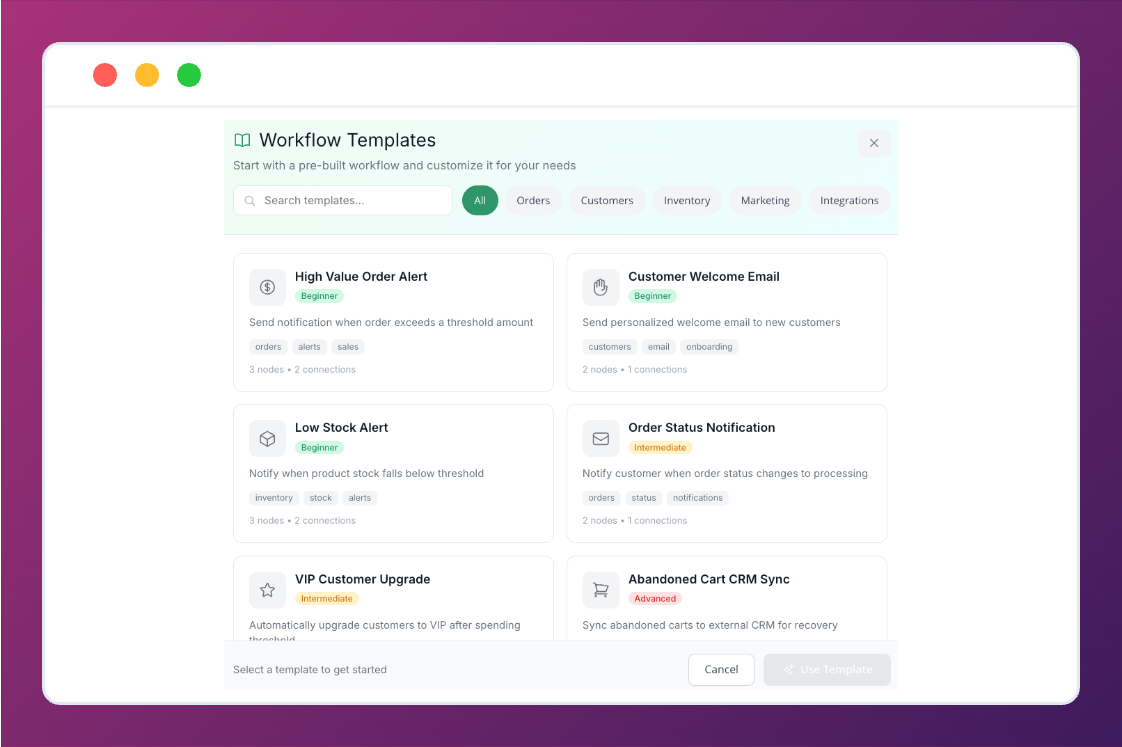Screen dimensions: 1122x747
Task: Click the 'customers' tag on Customer Welcome Email
Action: pos(610,347)
